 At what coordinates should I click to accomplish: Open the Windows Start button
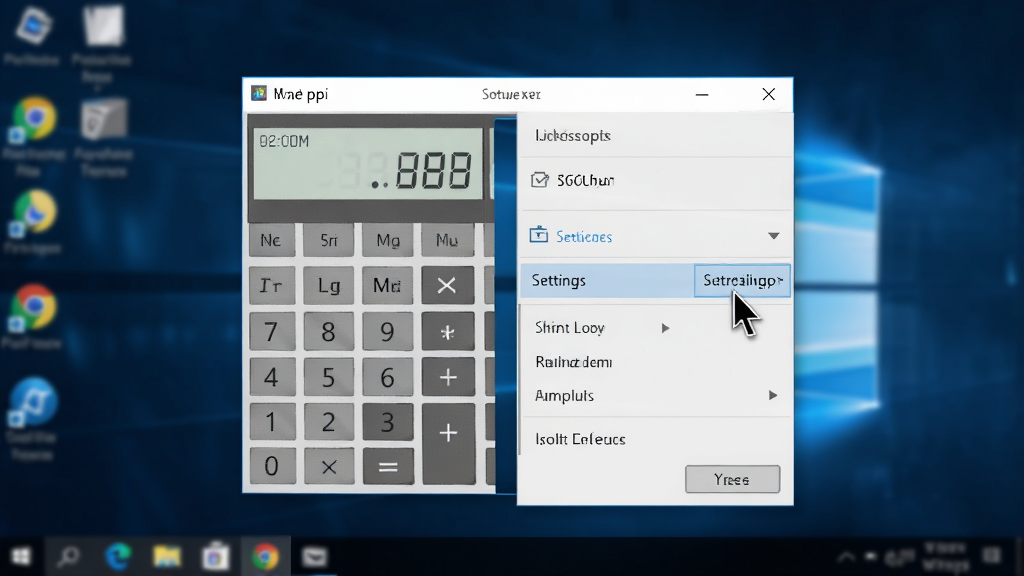[21, 556]
